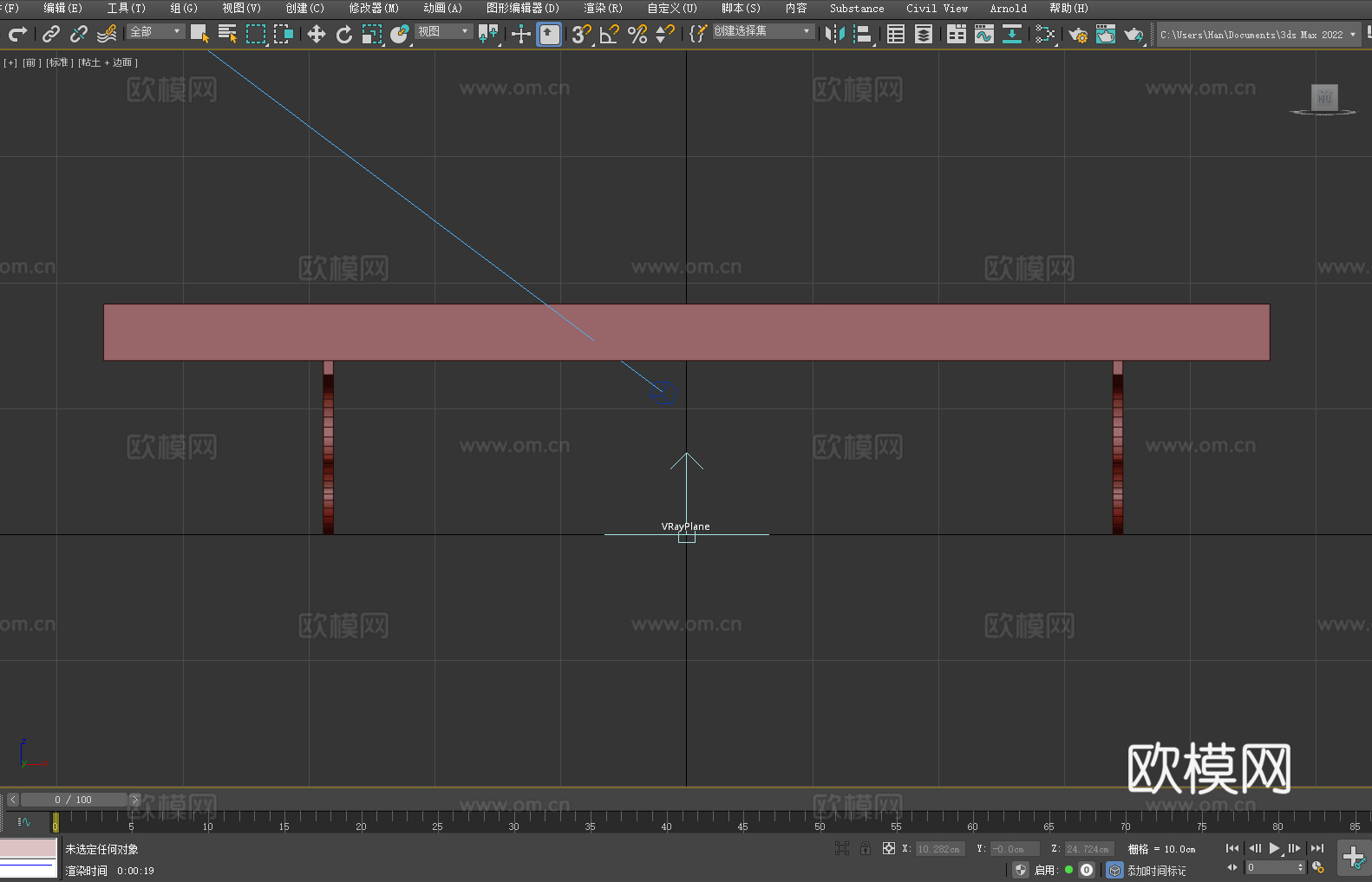This screenshot has height=882, width=1372.
Task: Open the project path Documents\3ds Max 2022 dropdown
Action: [1258, 35]
